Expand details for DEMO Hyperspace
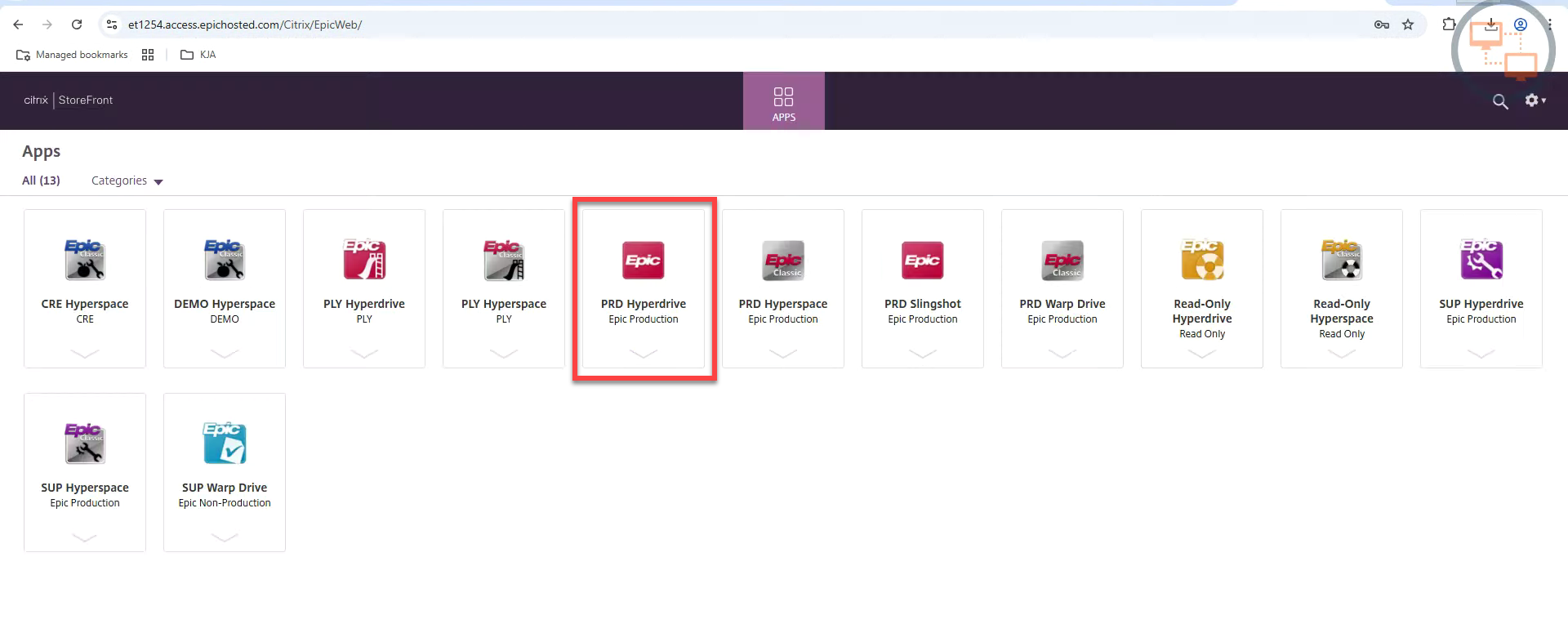The image size is (1568, 624). click(x=225, y=354)
